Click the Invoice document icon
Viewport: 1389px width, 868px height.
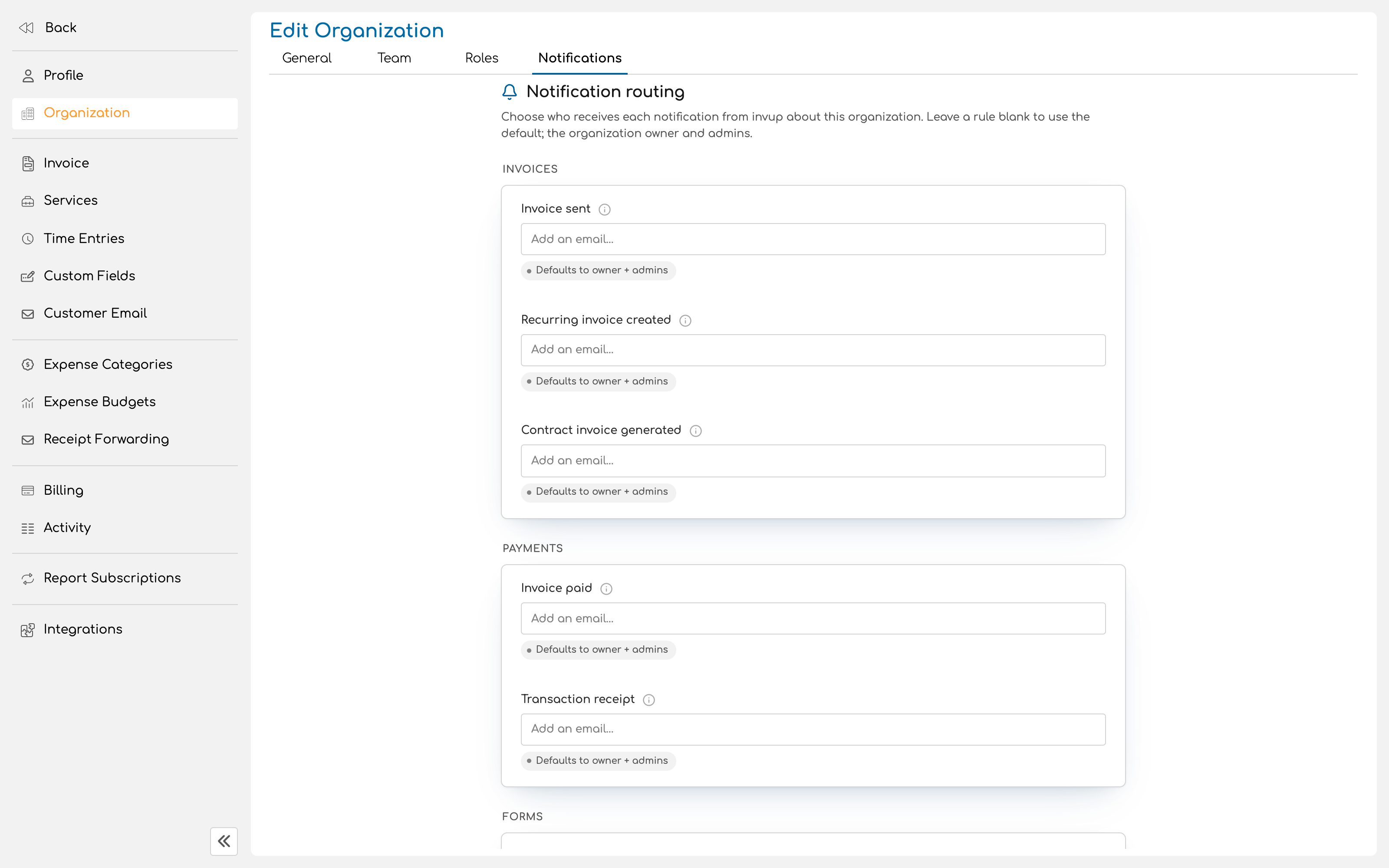pyautogui.click(x=27, y=164)
